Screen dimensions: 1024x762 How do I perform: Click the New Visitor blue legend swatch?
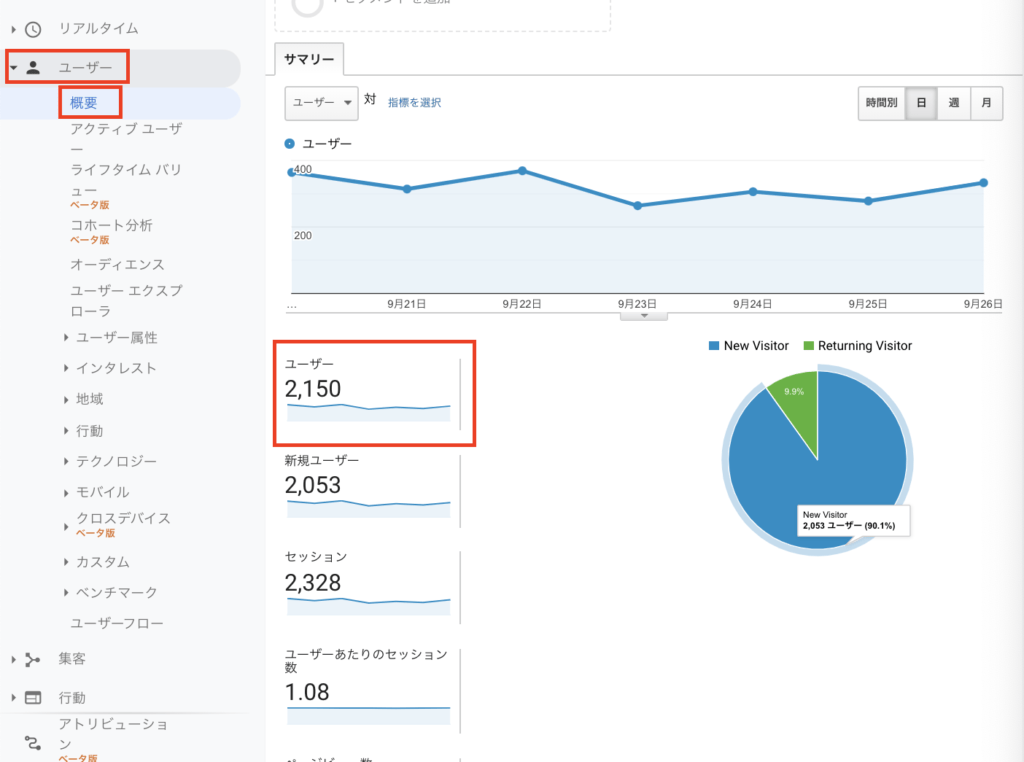[x=714, y=346]
